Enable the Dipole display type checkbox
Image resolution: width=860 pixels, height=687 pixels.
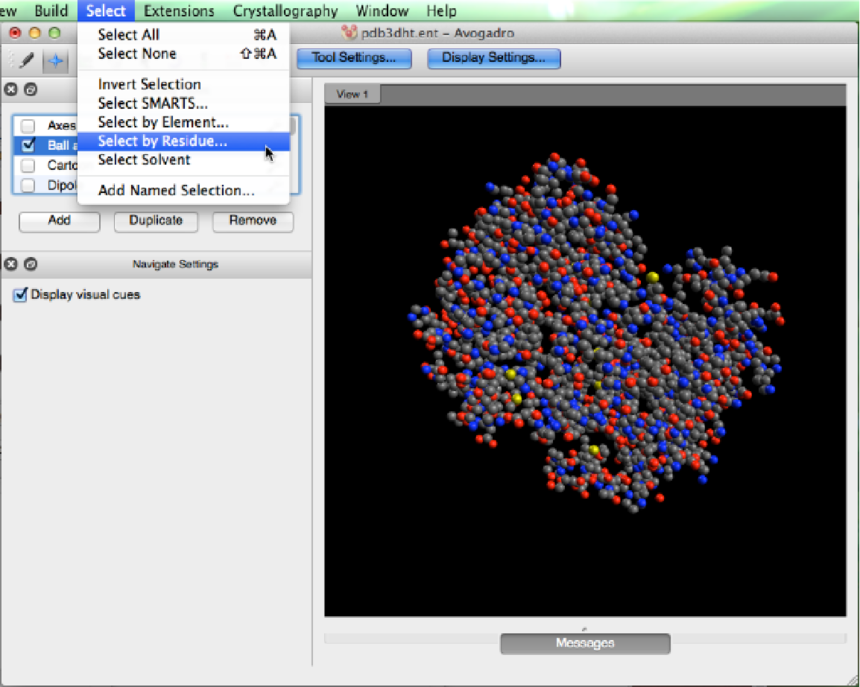pos(28,185)
